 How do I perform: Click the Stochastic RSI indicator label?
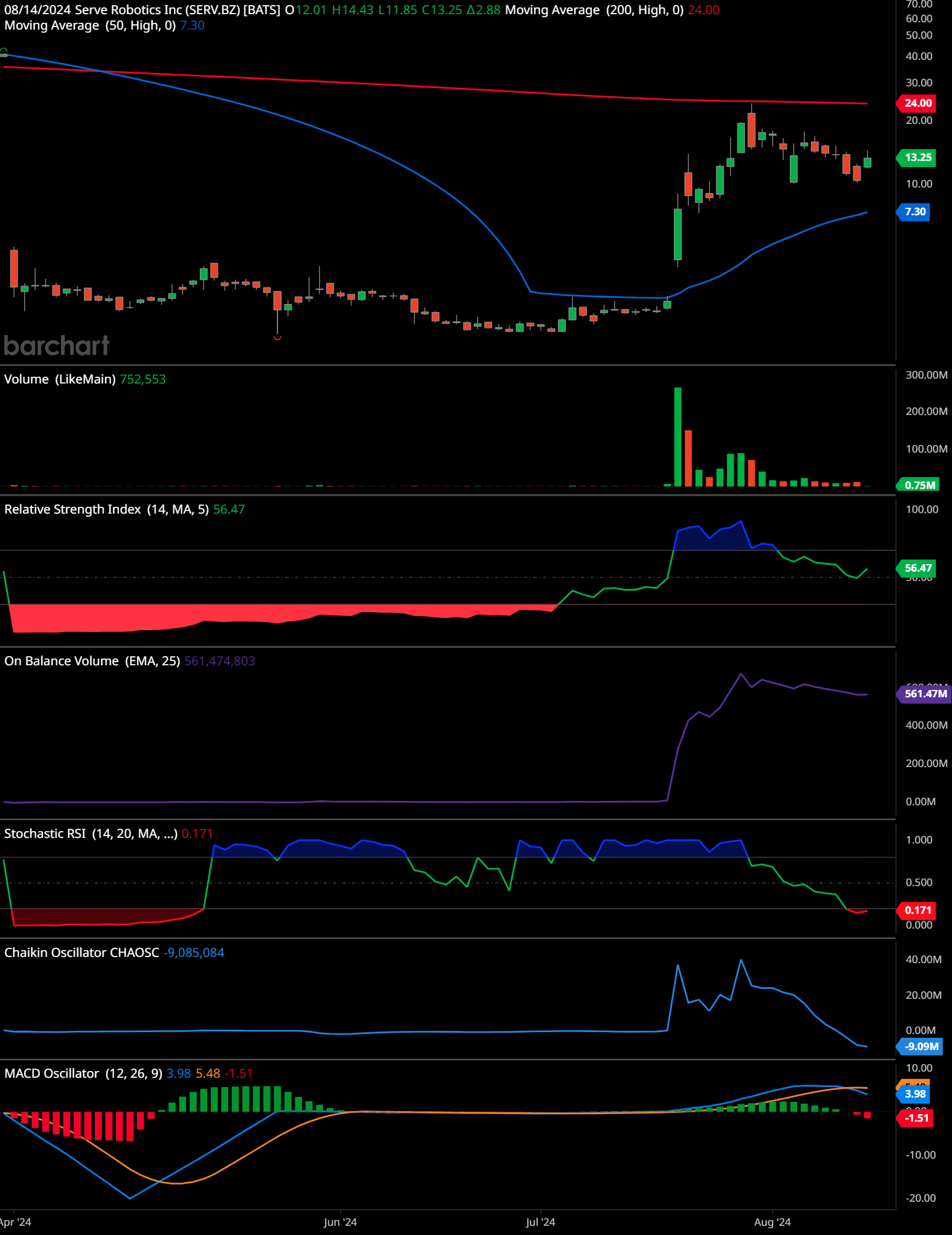pos(91,834)
